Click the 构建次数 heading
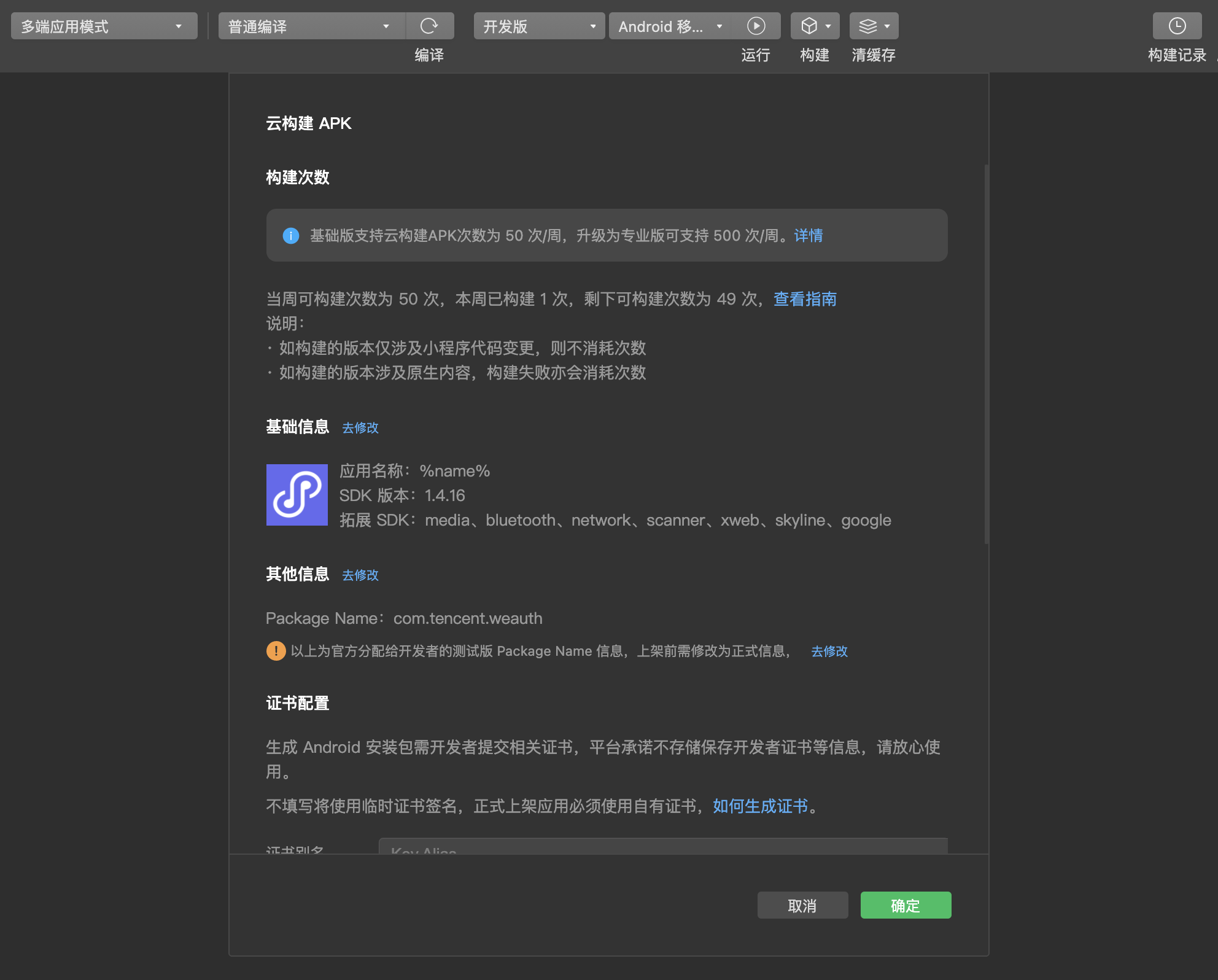This screenshot has width=1218, height=980. [x=298, y=177]
